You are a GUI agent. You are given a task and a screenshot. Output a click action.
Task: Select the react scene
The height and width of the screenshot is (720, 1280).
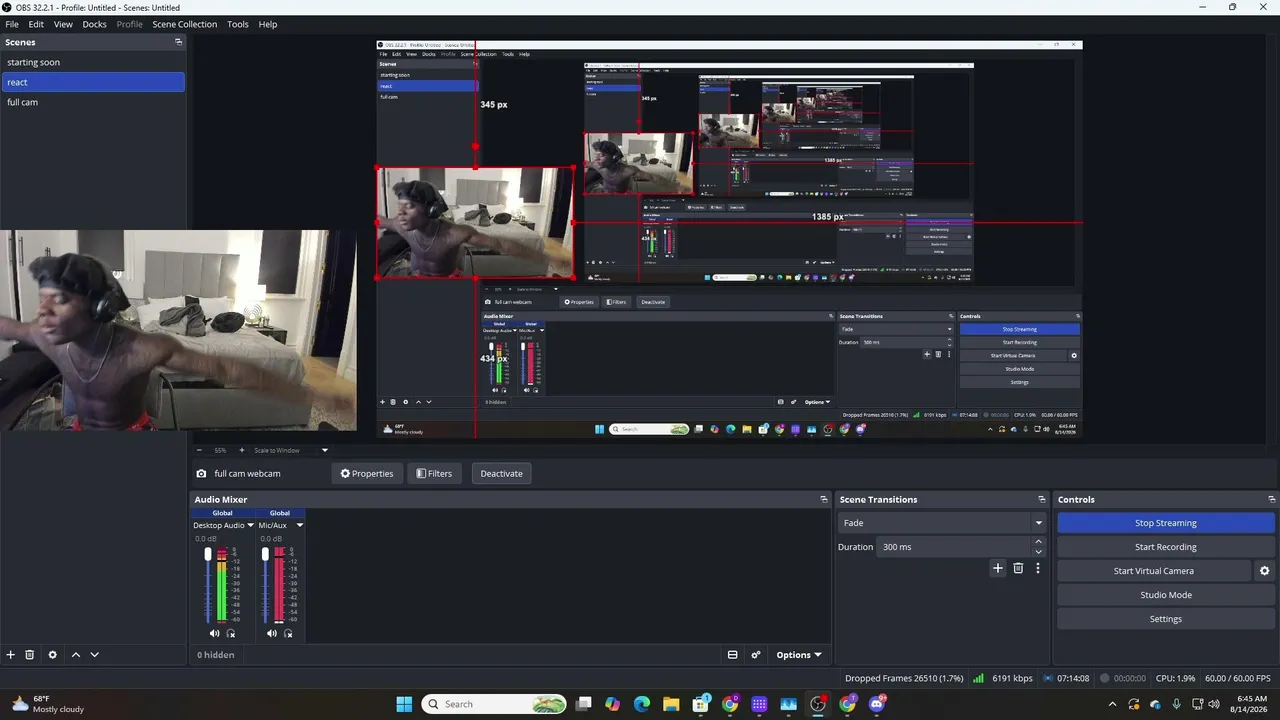[x=93, y=82]
